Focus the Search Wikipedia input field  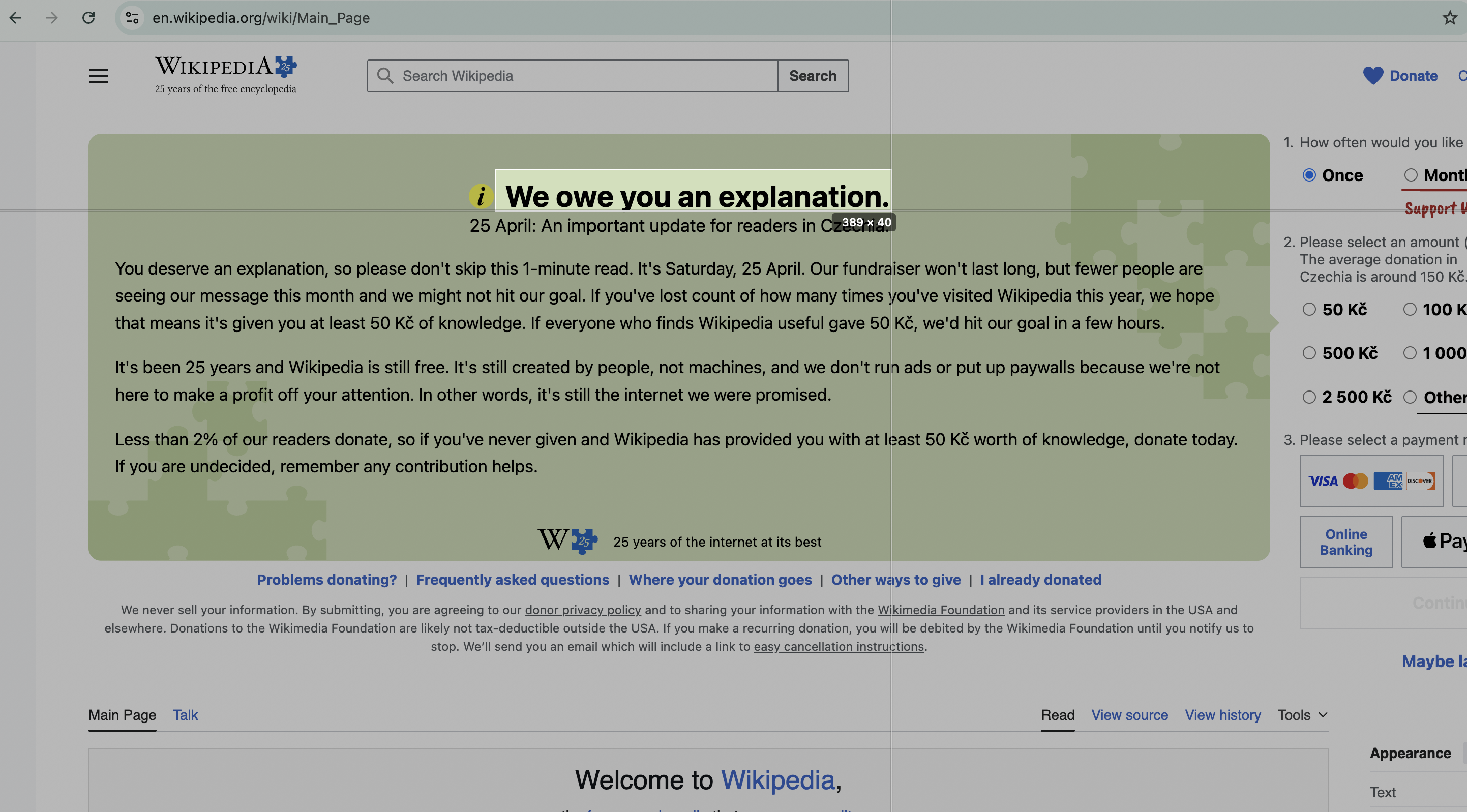[x=573, y=76]
